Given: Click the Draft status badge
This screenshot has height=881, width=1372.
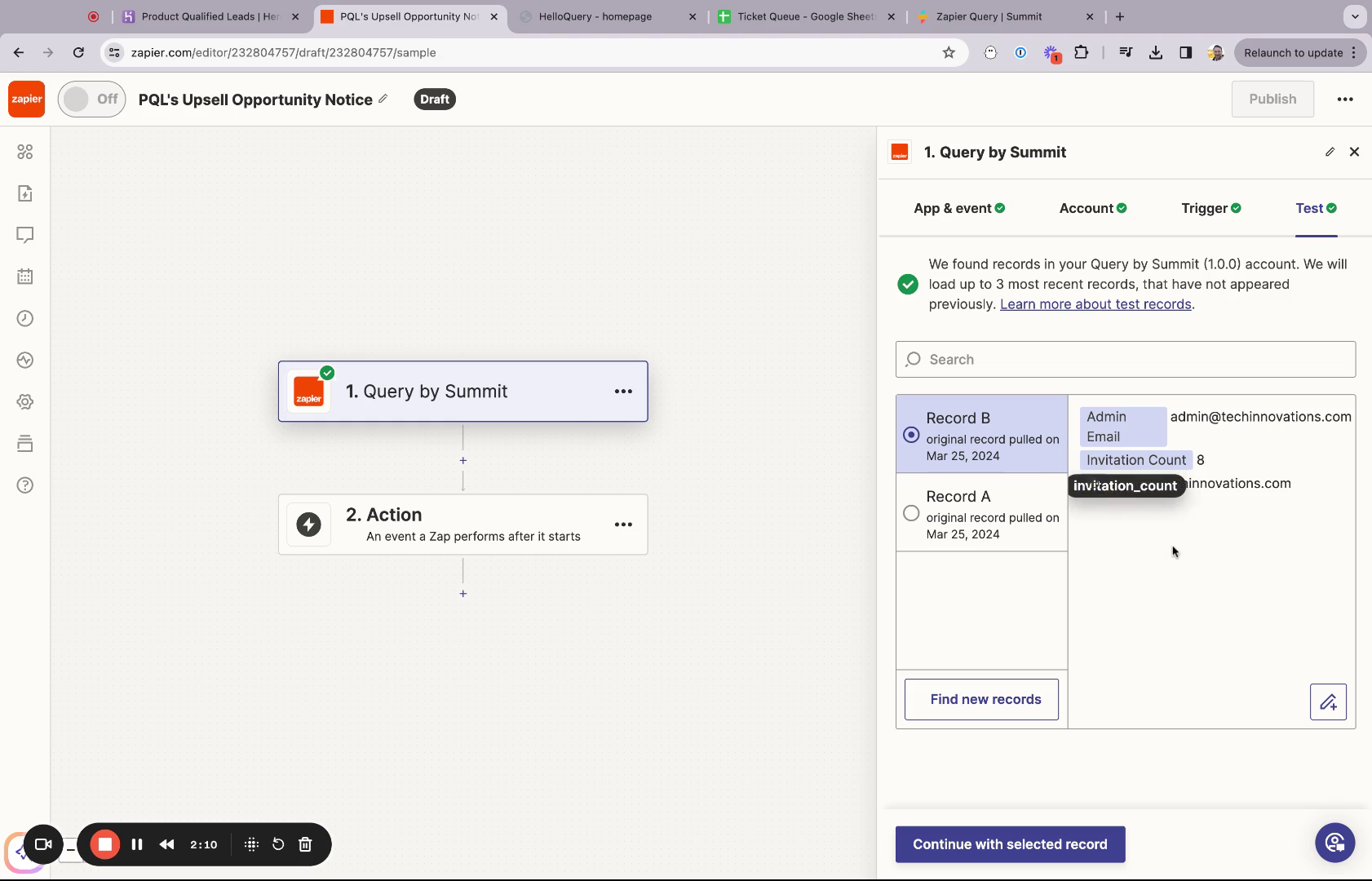Looking at the screenshot, I should point(435,100).
